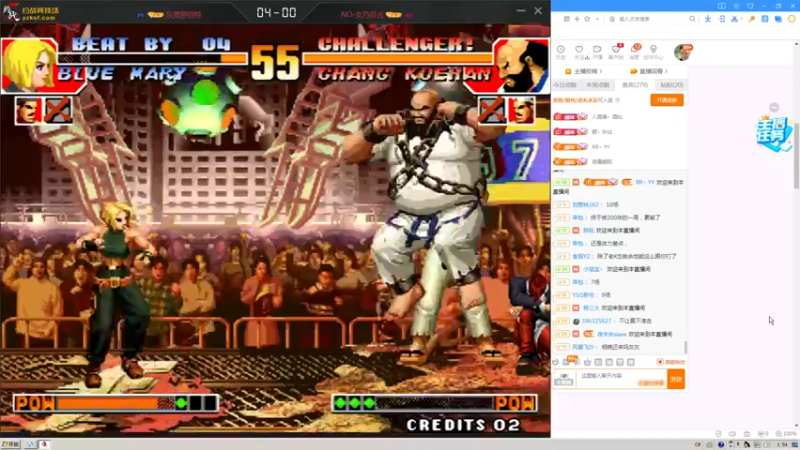The width and height of the screenshot is (800, 450).
Task: Click the username starting with YSG in chat
Action: (x=583, y=295)
